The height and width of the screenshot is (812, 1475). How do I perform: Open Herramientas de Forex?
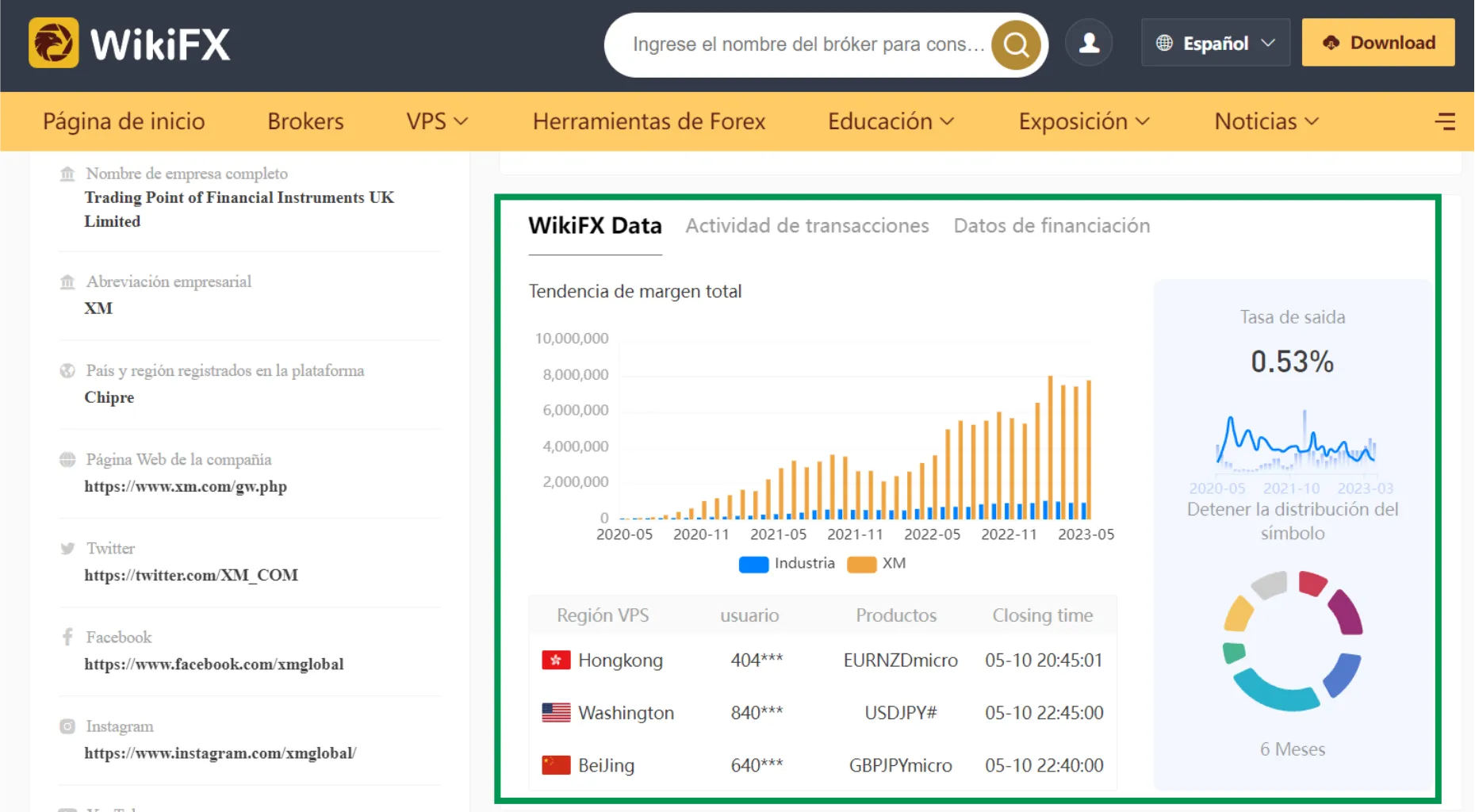tap(649, 121)
